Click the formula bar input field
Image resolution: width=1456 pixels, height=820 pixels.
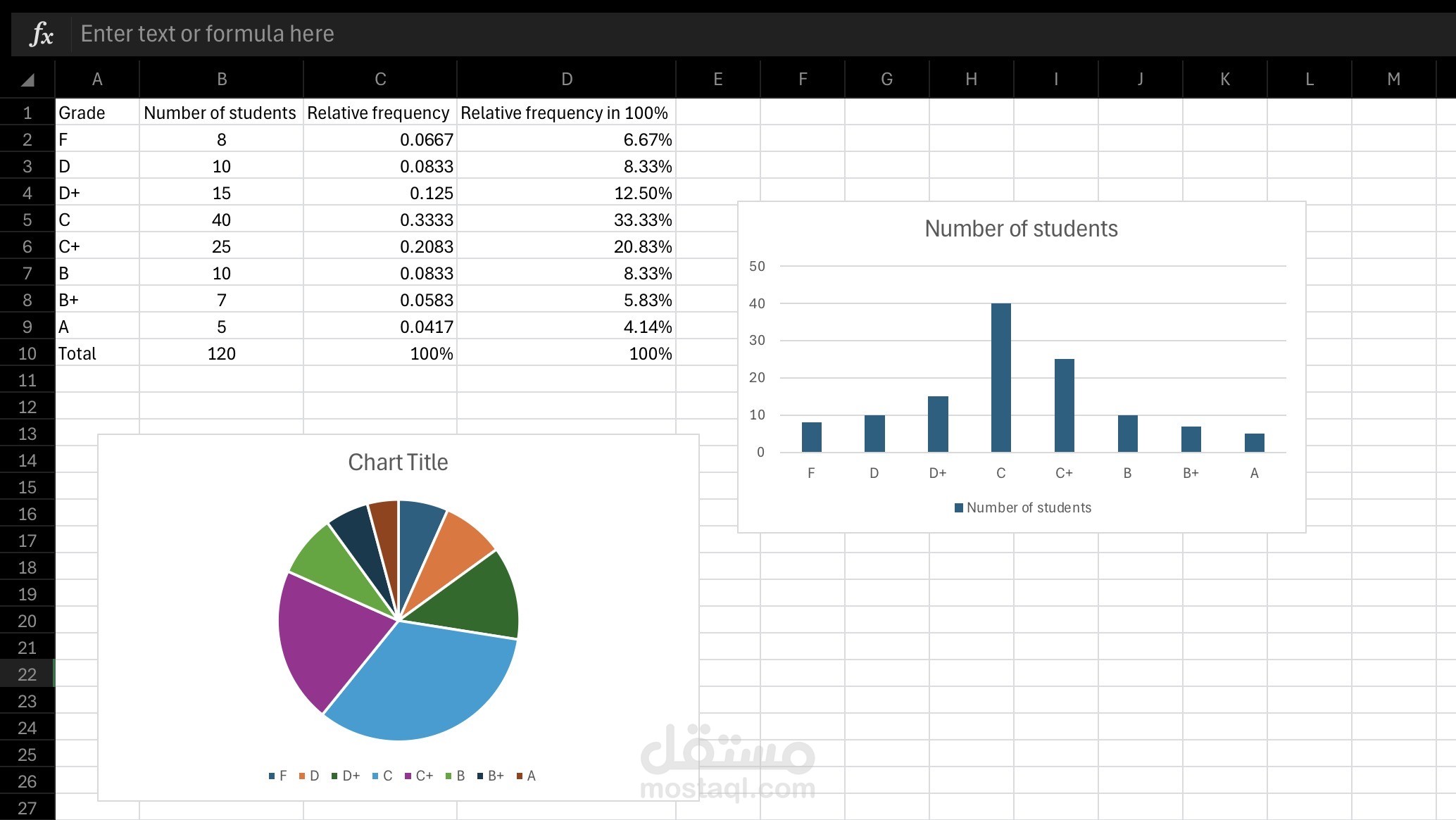pos(763,34)
